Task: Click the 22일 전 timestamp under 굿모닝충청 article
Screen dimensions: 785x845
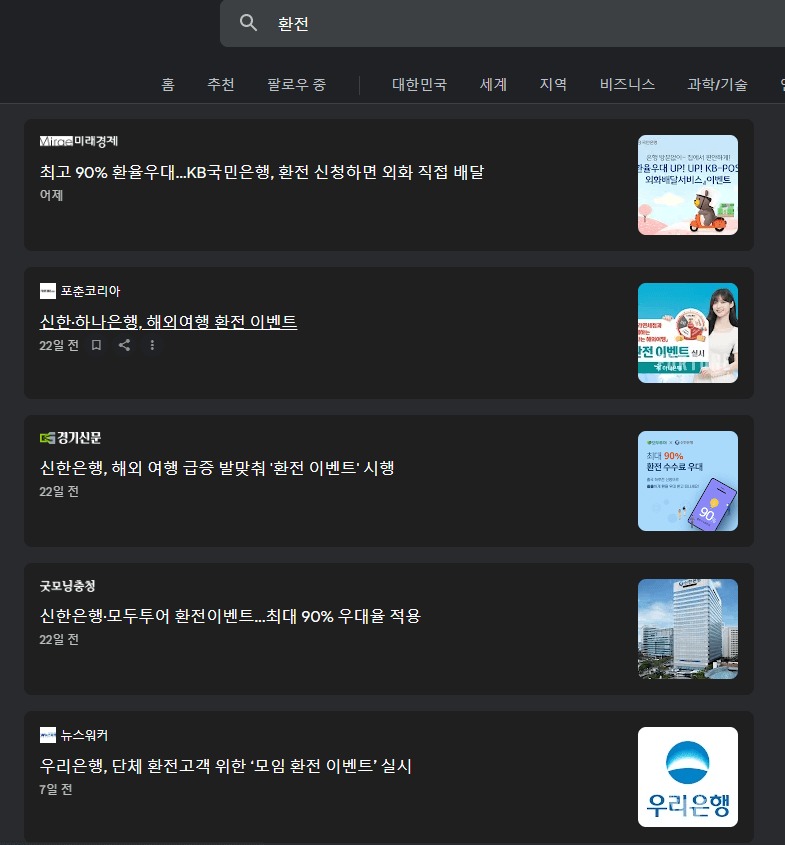Action: [x=59, y=639]
